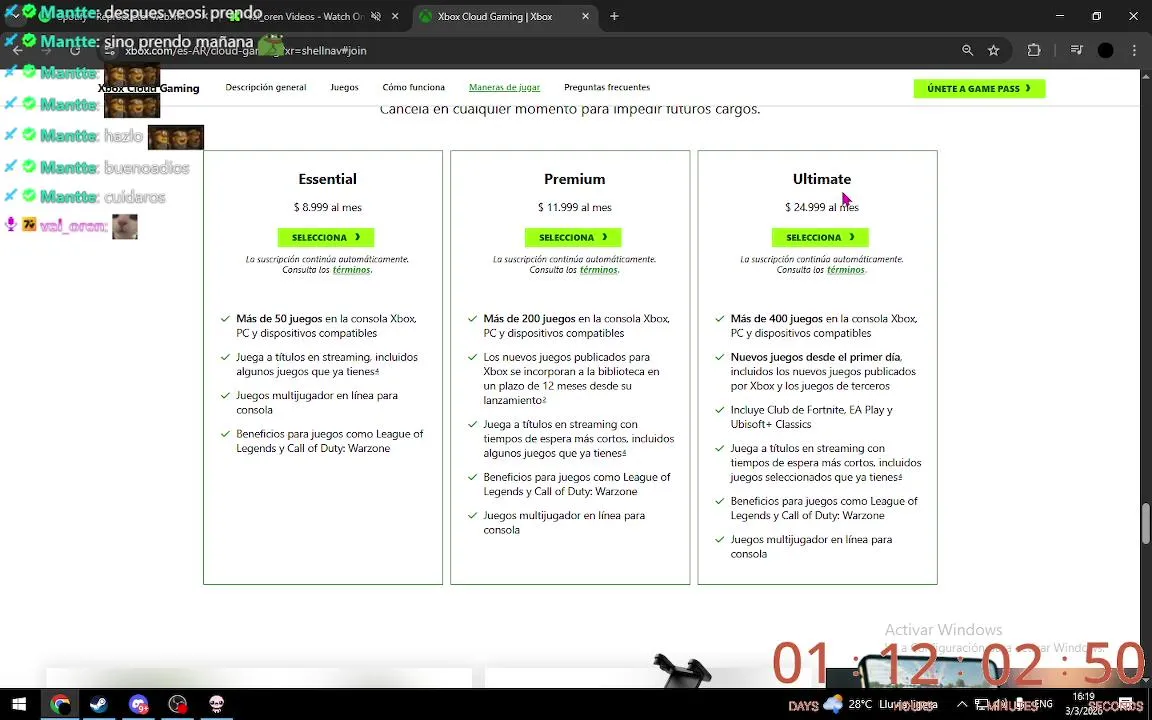This screenshot has height=720, width=1152.
Task: Click the weather 28°C widget in taskbar
Action: click(878, 705)
